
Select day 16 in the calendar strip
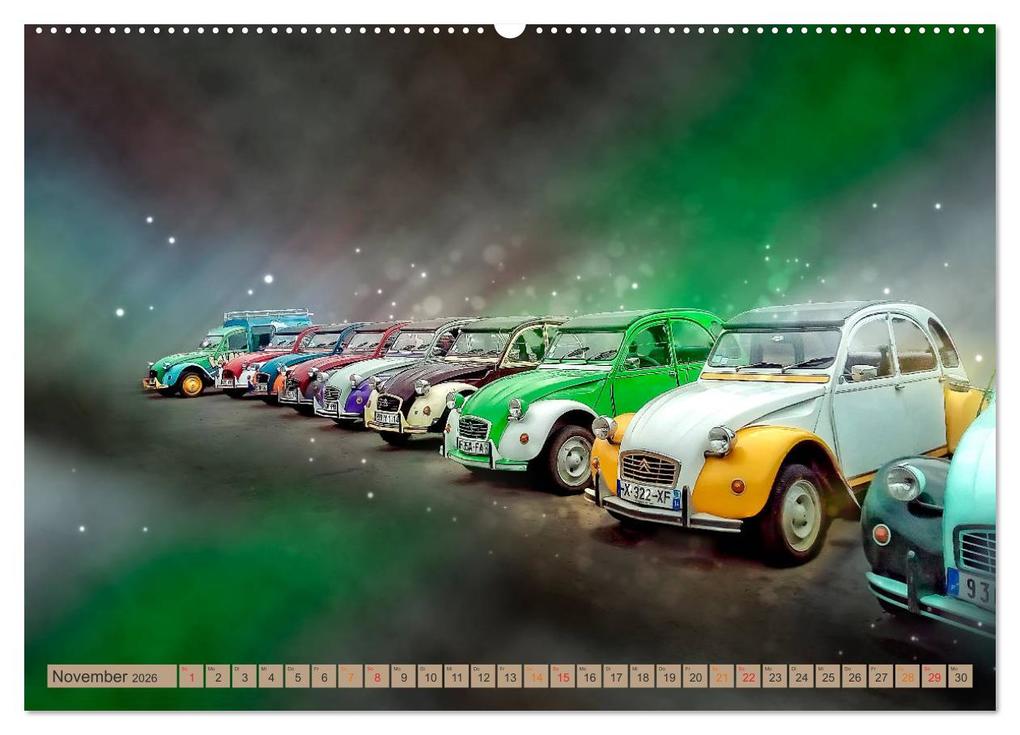(x=589, y=676)
